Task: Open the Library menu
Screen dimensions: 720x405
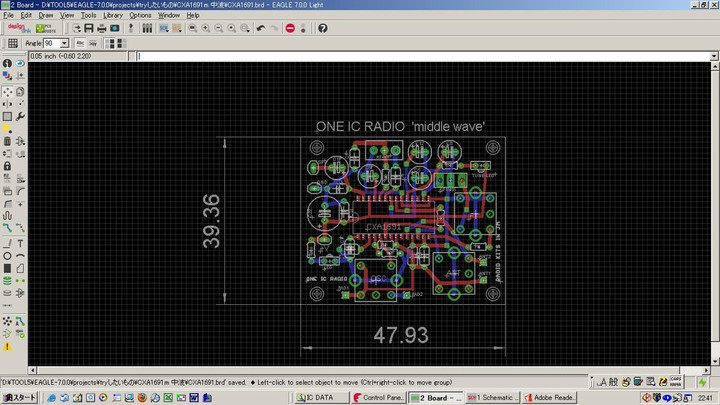Action: [x=113, y=16]
